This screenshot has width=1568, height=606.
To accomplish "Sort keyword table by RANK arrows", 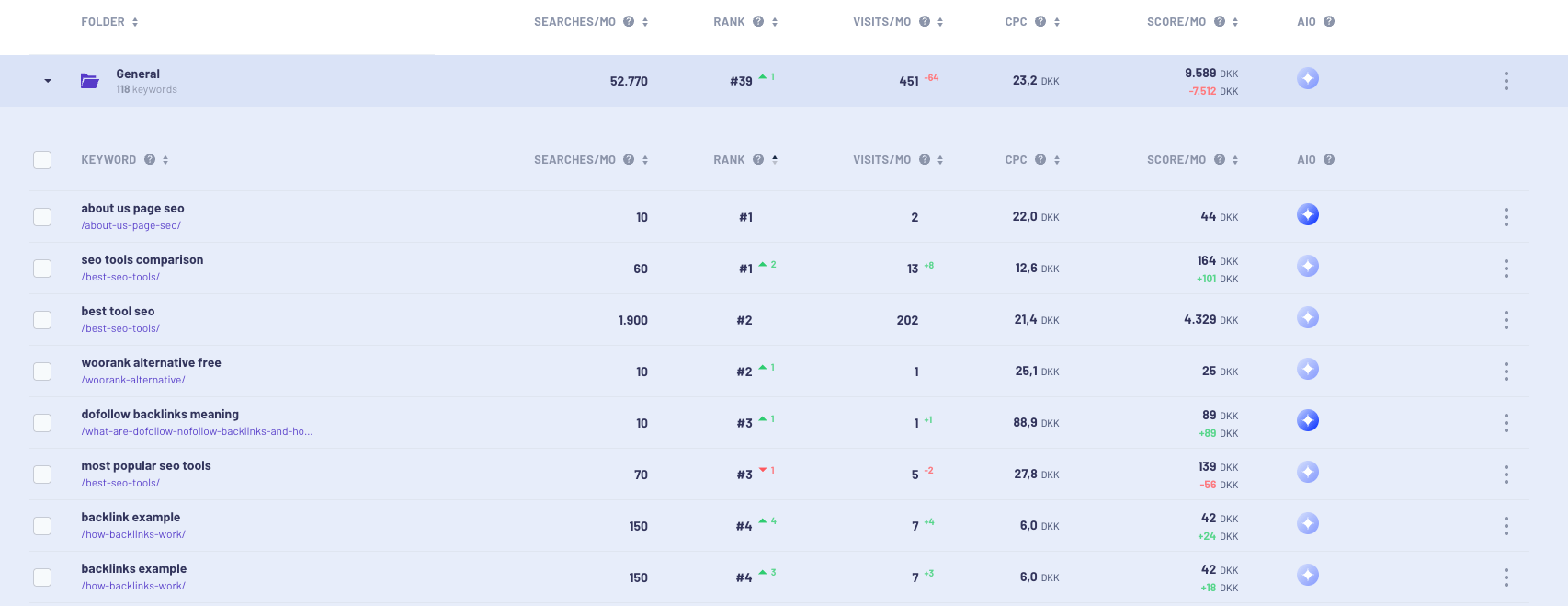I will [x=775, y=160].
